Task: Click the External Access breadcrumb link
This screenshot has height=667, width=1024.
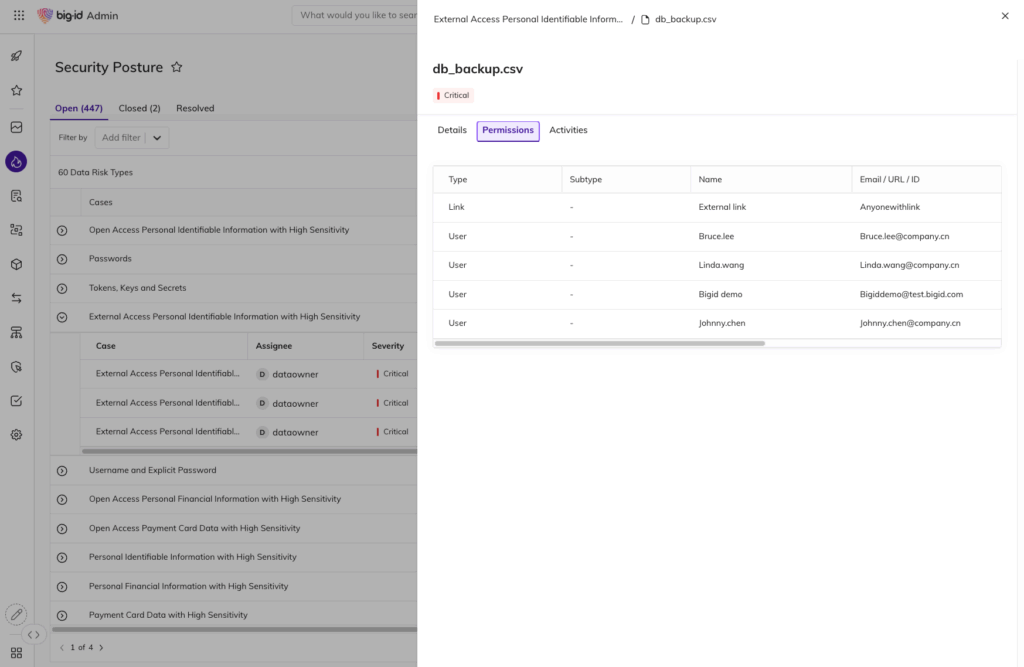Action: [528, 19]
